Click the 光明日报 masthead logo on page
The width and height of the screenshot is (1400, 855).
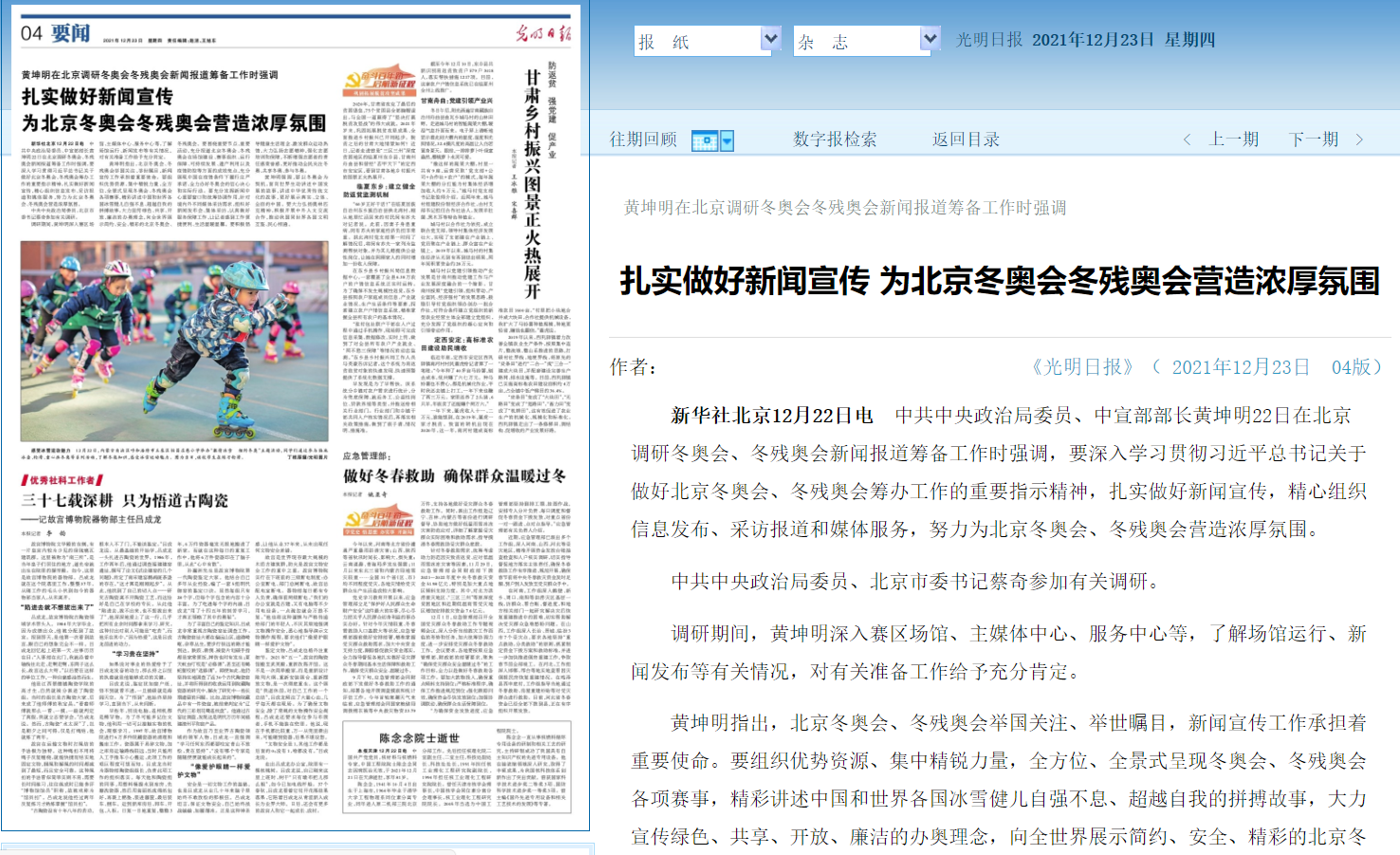[543, 33]
